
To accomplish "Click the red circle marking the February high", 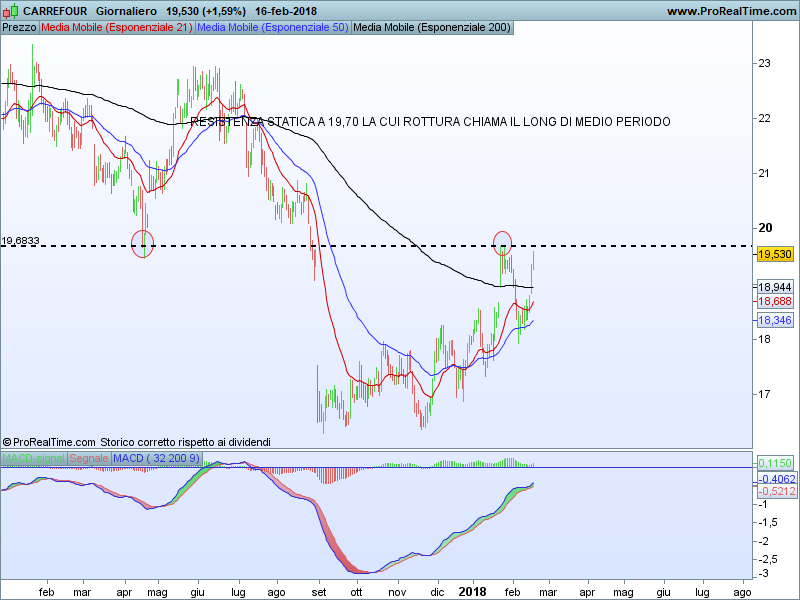I will pos(503,242).
